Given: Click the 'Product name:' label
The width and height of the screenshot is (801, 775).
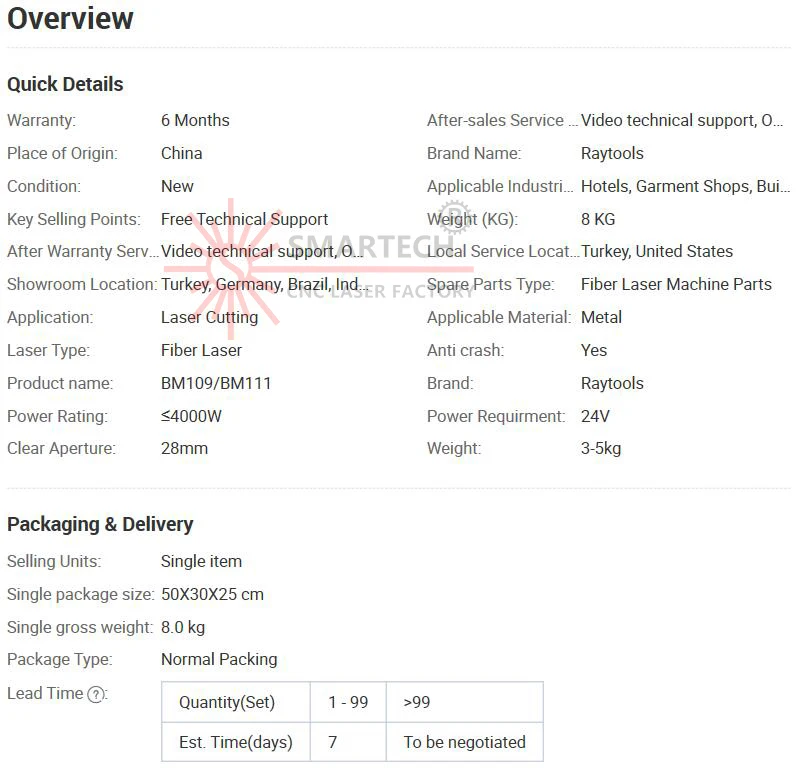Looking at the screenshot, I should pyautogui.click(x=60, y=384).
